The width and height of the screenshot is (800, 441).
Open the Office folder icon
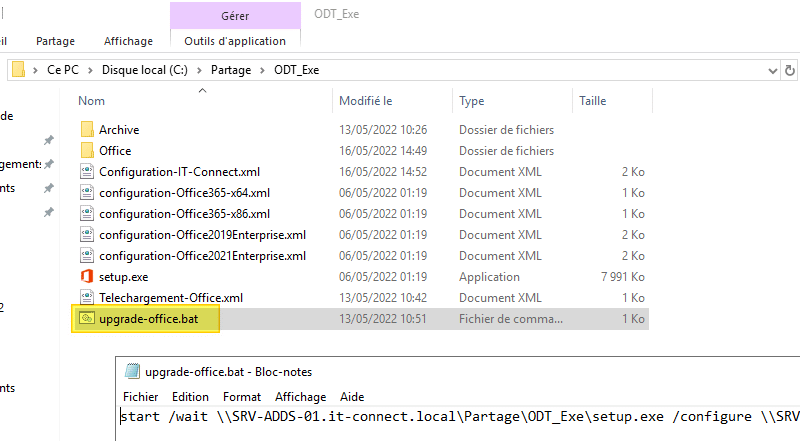pos(87,151)
